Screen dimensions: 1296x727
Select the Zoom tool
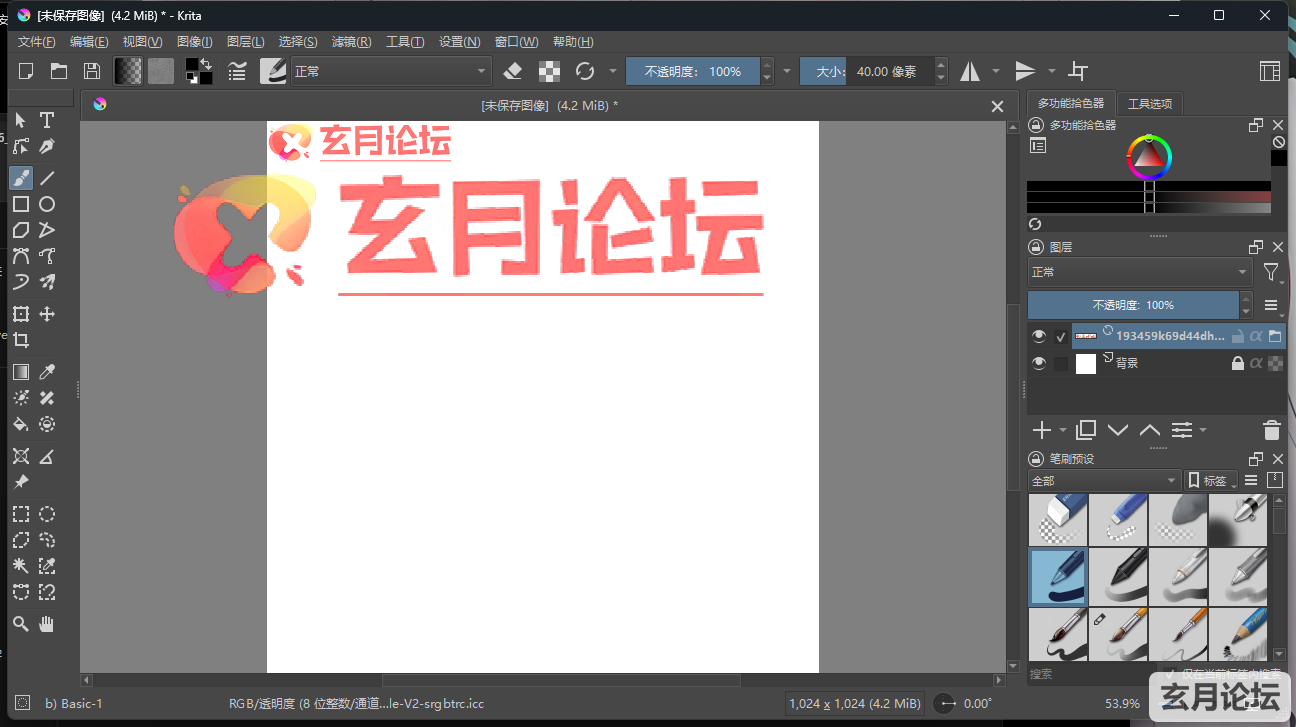click(20, 624)
